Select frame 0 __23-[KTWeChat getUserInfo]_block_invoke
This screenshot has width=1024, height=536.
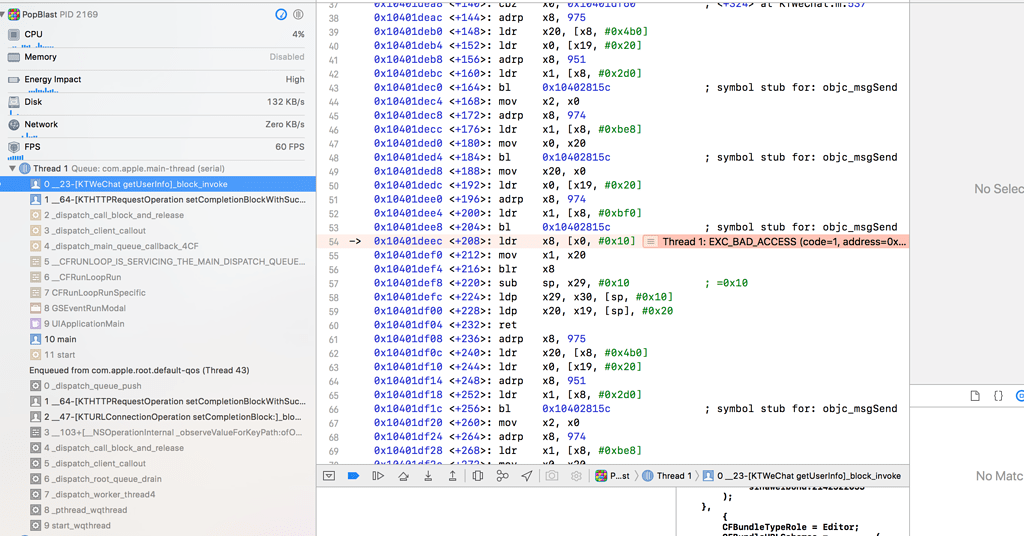(157, 184)
